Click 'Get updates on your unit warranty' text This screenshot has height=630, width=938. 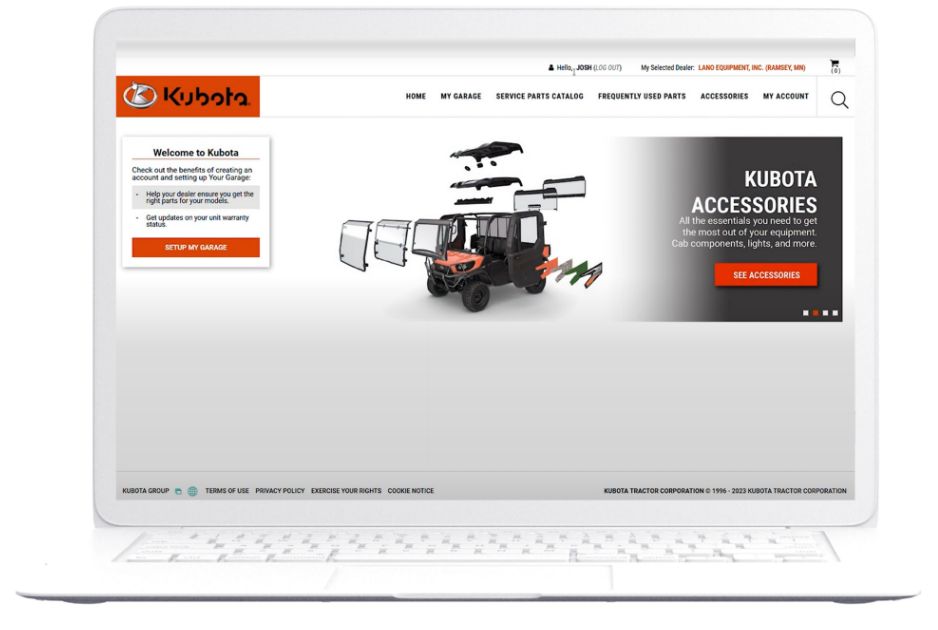(197, 221)
